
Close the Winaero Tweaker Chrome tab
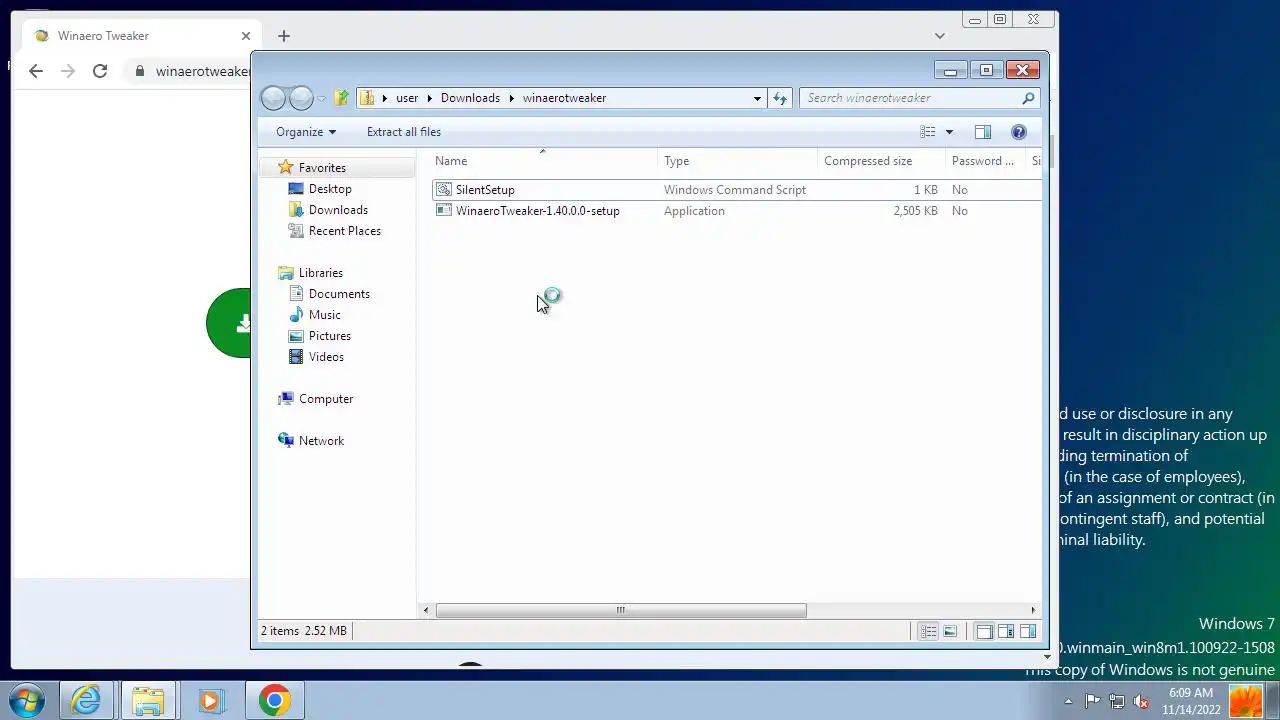[246, 36]
